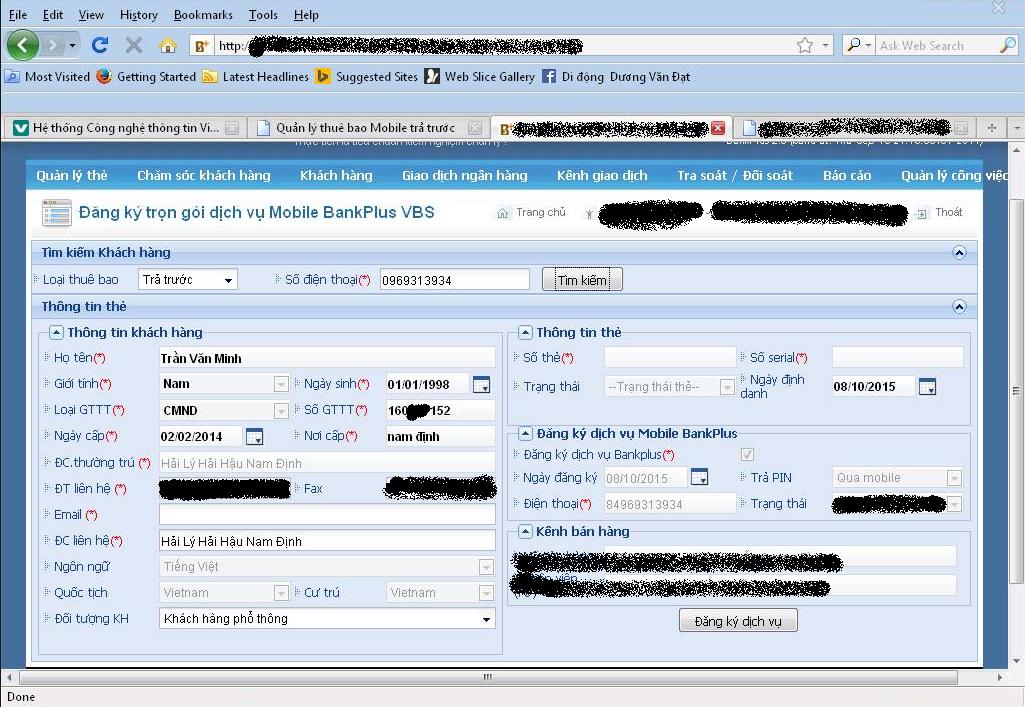
Task: Open the Tools menu
Action: click(x=263, y=14)
